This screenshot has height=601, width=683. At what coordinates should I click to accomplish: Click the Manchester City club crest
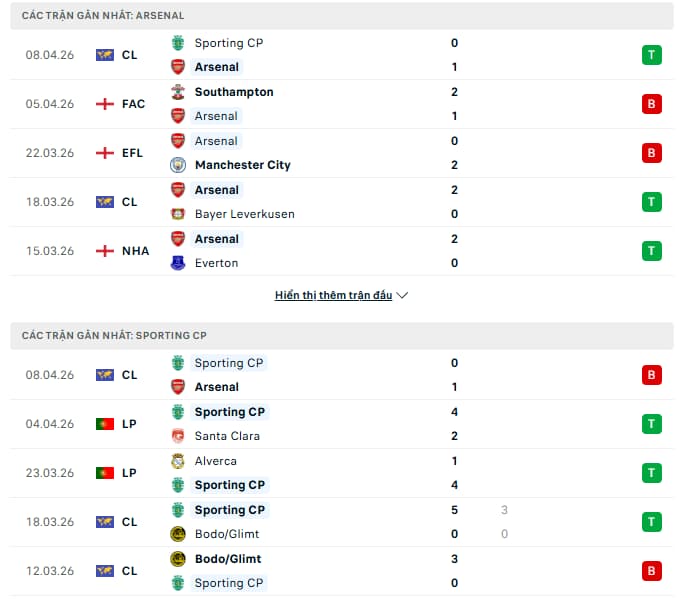[x=178, y=165]
